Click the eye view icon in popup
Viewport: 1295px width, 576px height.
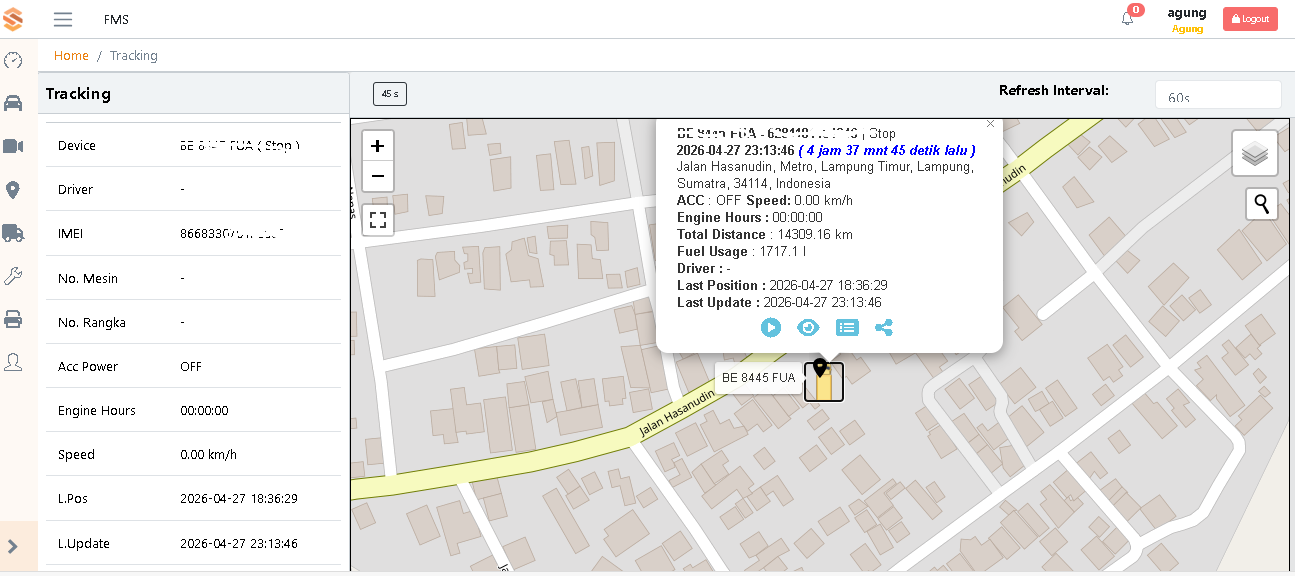click(x=808, y=327)
